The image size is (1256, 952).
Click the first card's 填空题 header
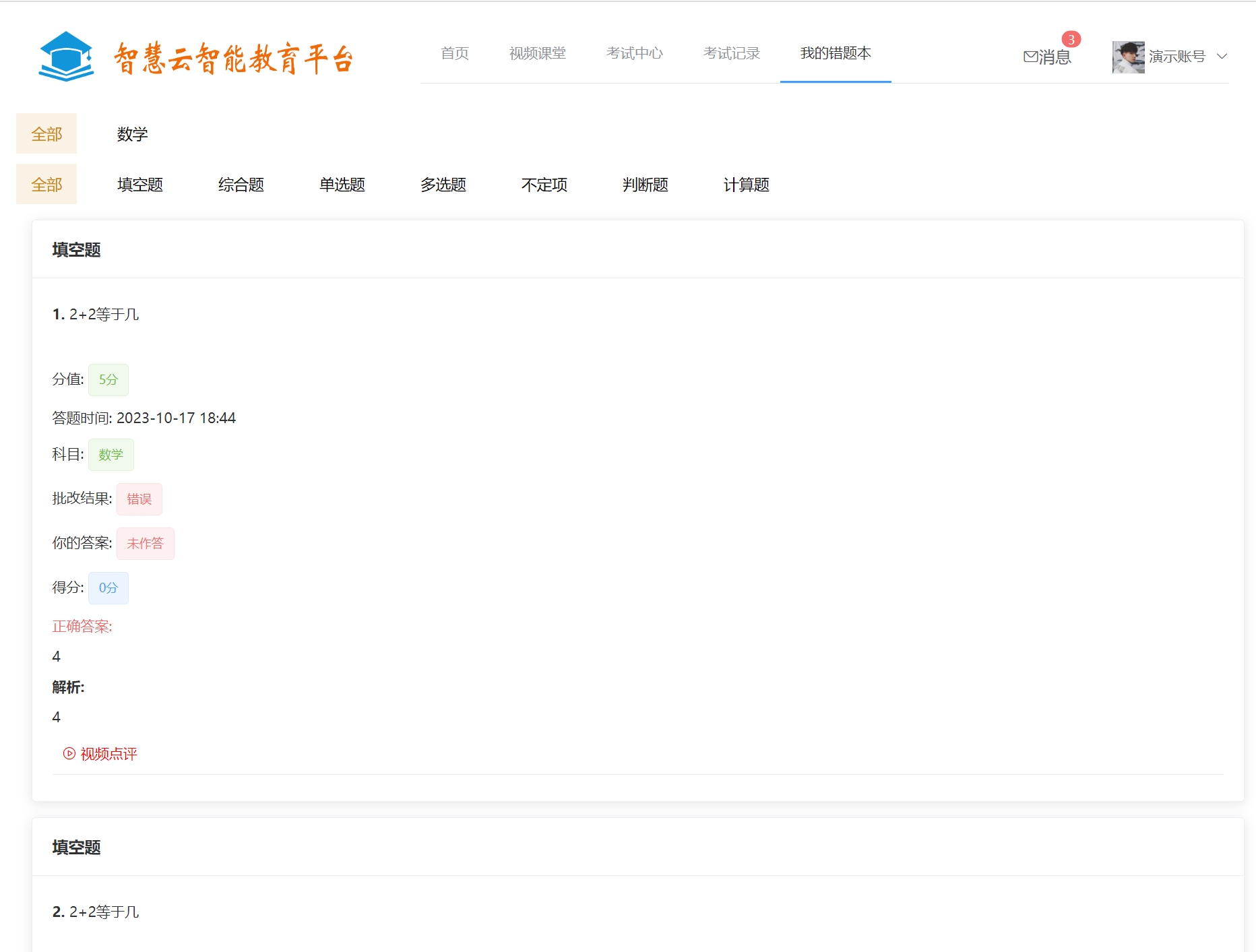(76, 250)
